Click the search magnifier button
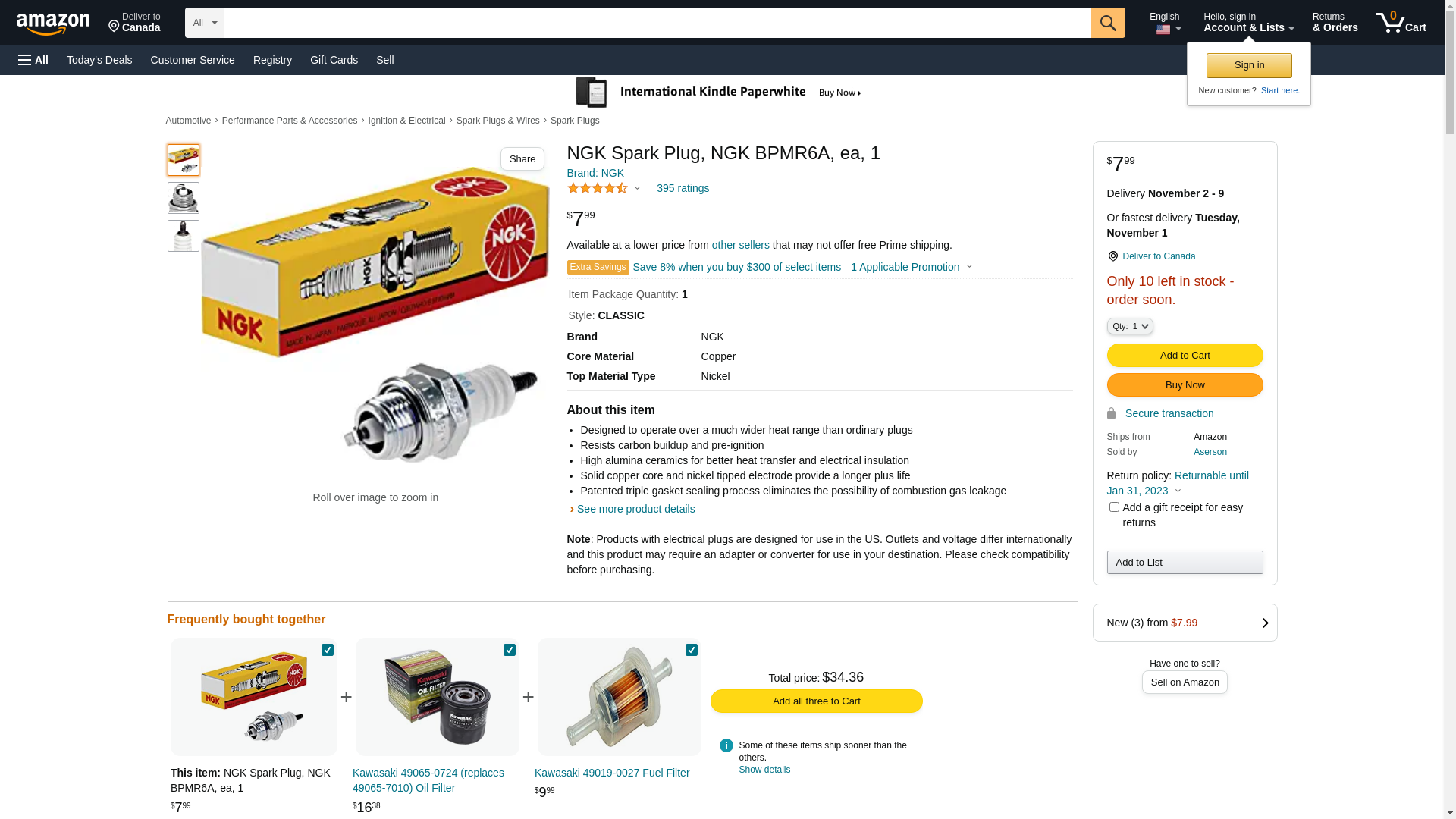The height and width of the screenshot is (819, 1456). 1108,23
